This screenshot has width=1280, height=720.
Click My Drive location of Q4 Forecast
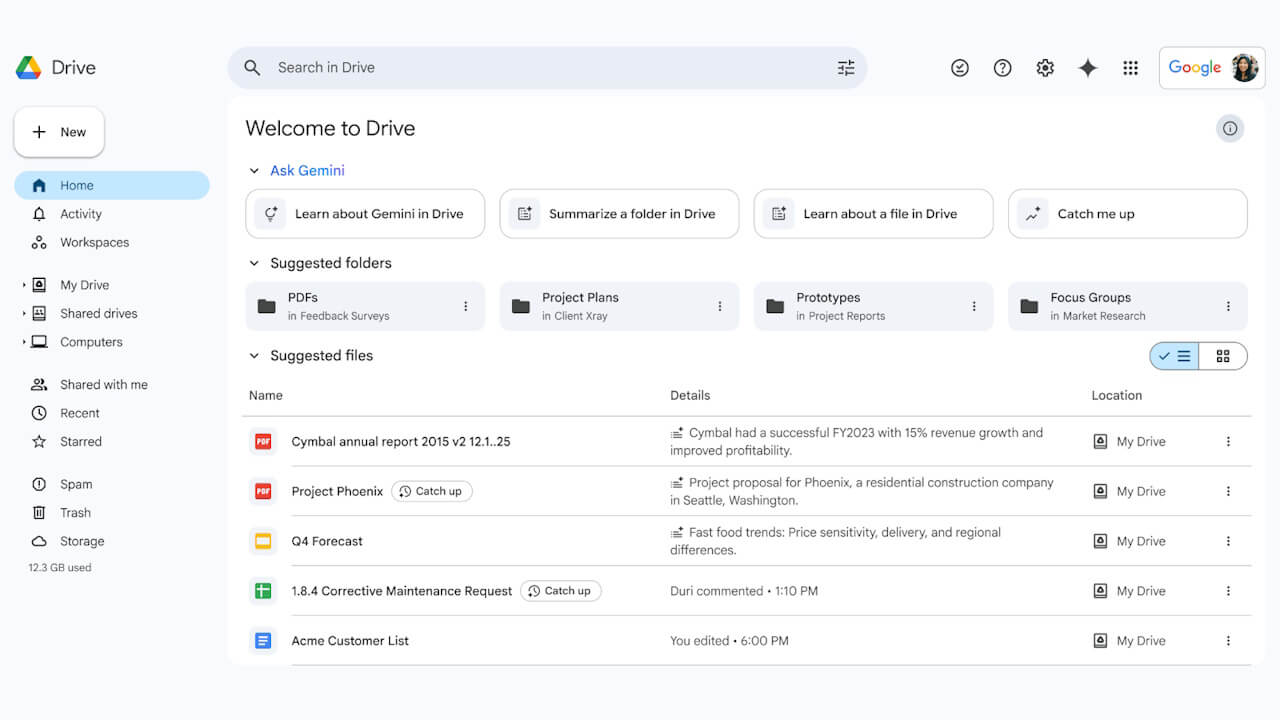[1129, 541]
